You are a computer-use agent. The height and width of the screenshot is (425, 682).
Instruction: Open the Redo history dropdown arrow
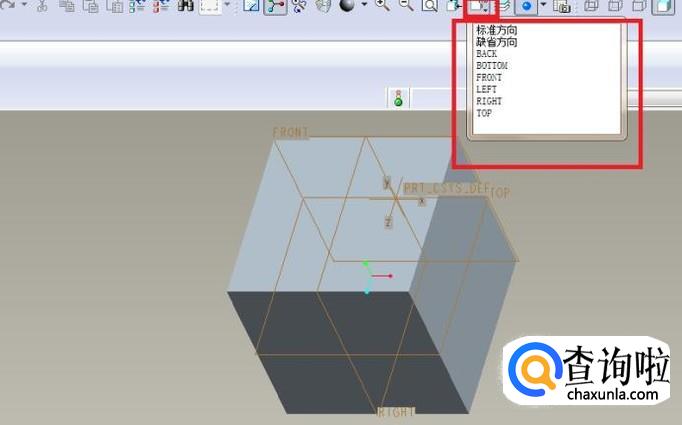(24, 4)
